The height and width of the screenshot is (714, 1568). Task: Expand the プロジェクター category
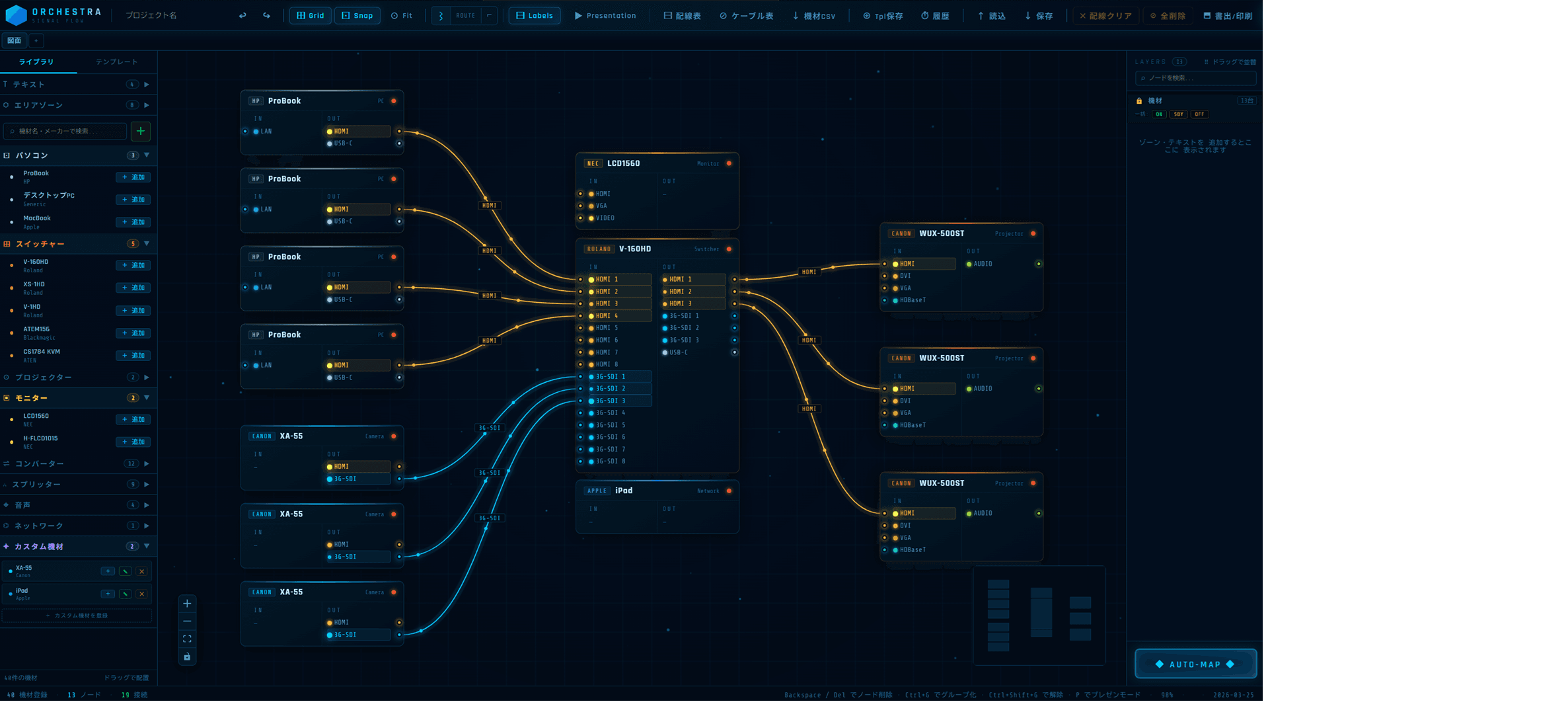point(145,377)
